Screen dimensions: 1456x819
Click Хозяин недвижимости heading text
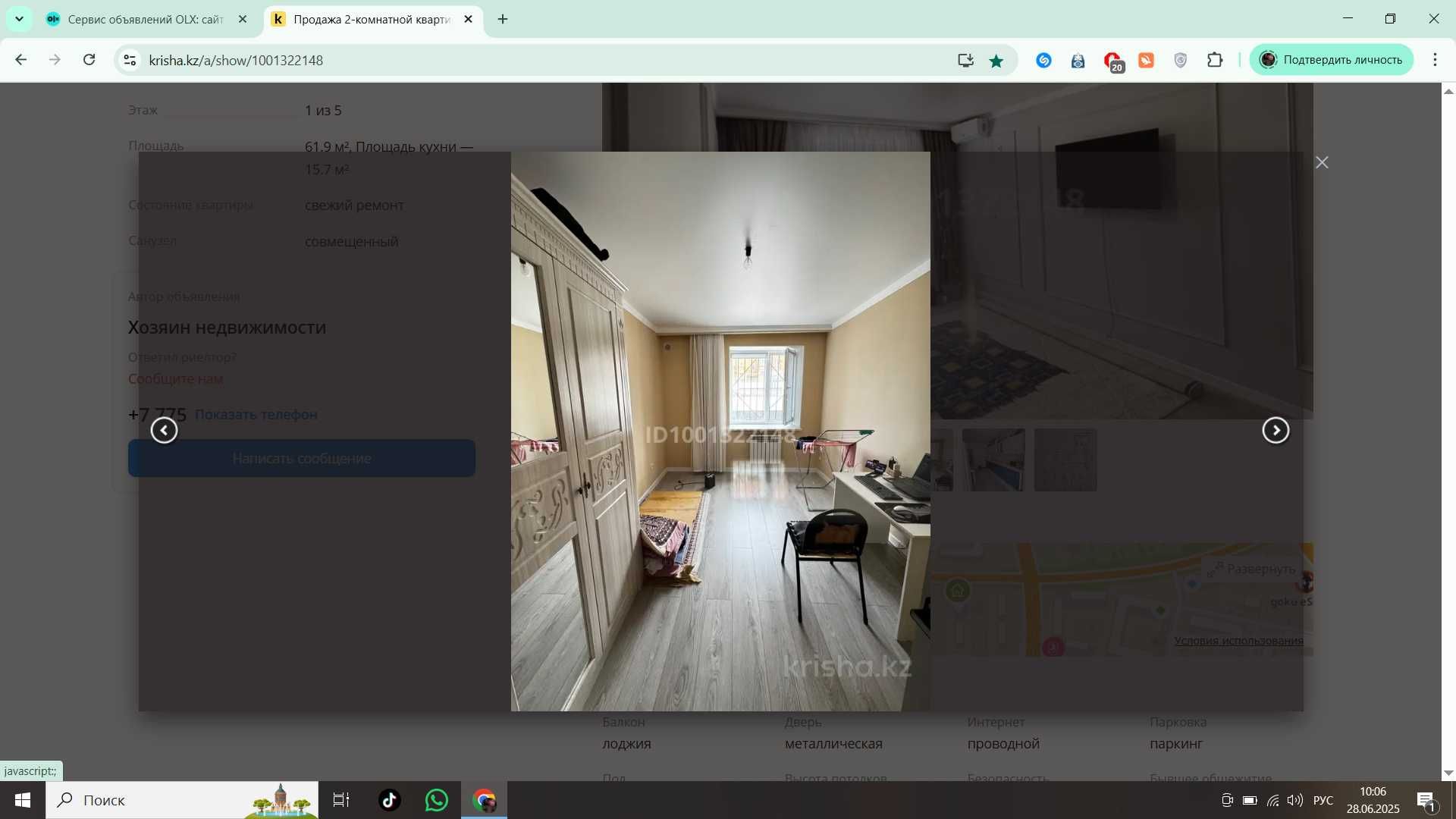click(x=227, y=328)
